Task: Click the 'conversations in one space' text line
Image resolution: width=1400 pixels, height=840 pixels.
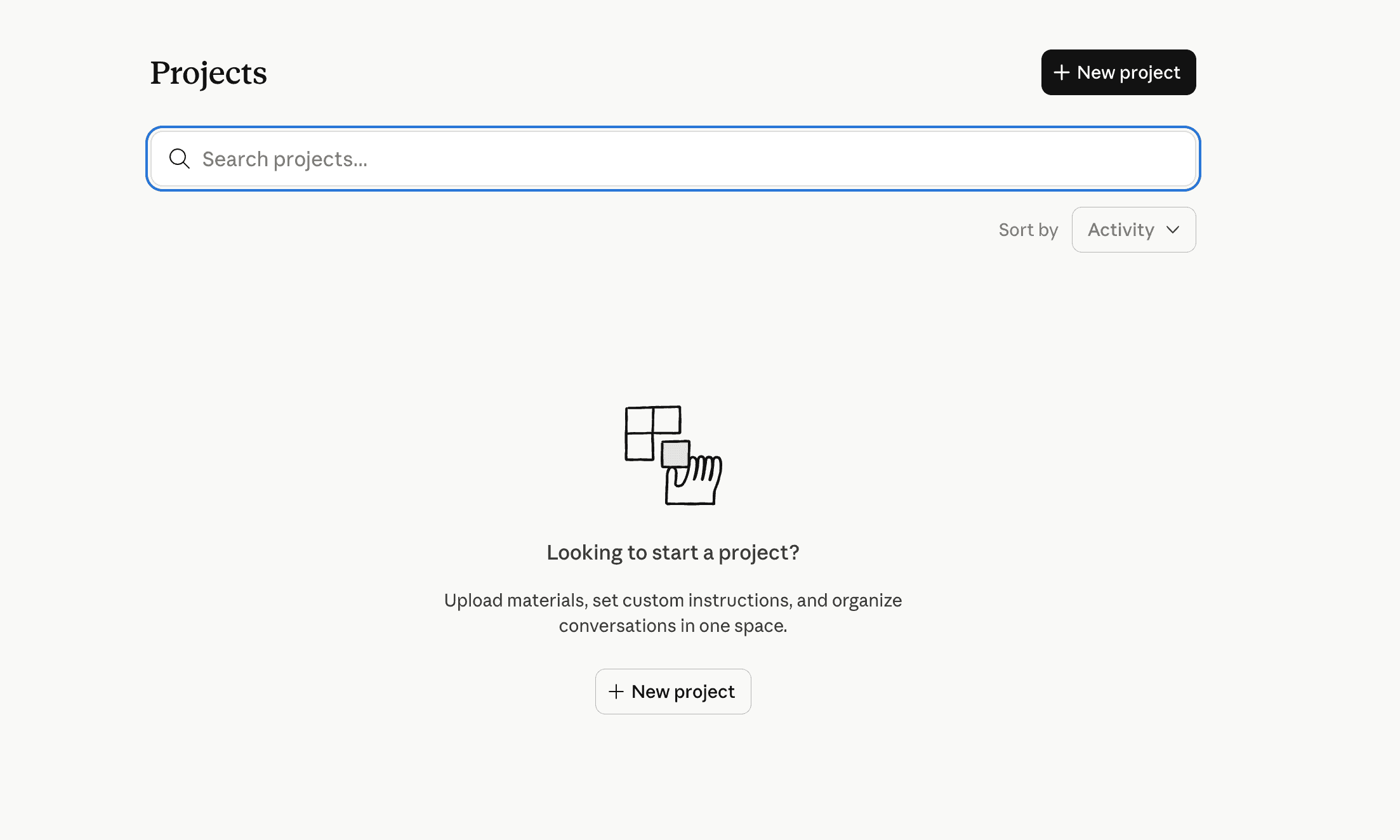Action: (673, 626)
